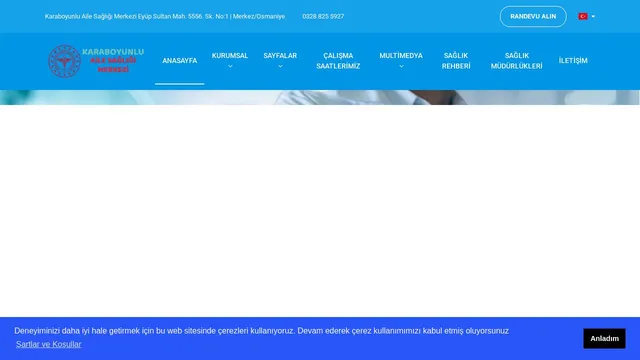Click the hero banner image strip
The image size is (640, 360).
pyautogui.click(x=320, y=98)
